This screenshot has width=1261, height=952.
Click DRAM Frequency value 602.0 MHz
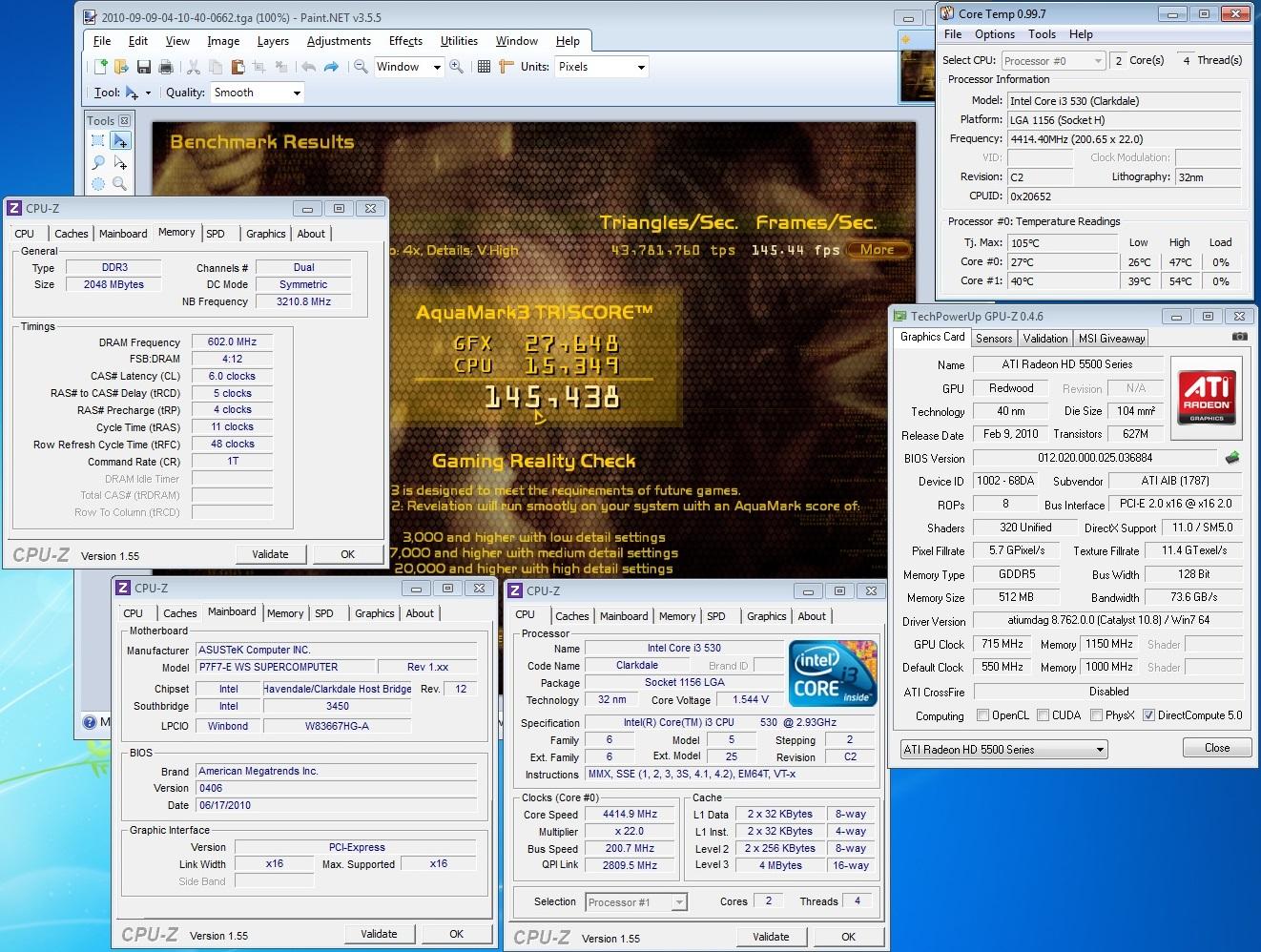[232, 341]
